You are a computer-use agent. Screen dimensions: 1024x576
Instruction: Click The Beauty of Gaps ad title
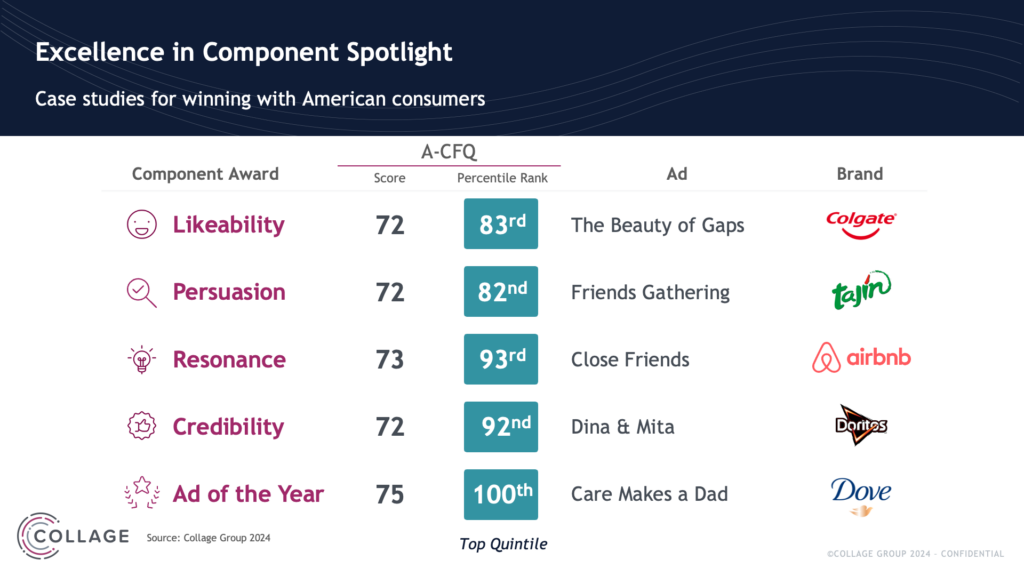click(x=658, y=225)
